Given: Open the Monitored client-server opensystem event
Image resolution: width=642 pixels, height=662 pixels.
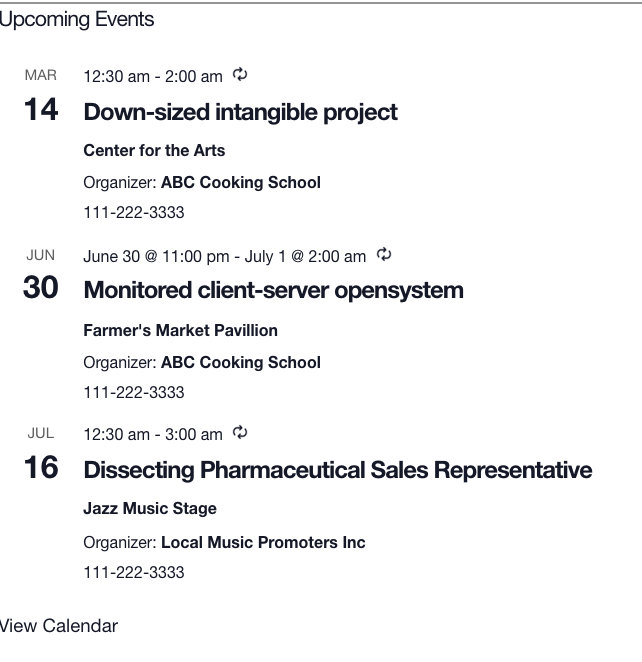Looking at the screenshot, I should (273, 290).
